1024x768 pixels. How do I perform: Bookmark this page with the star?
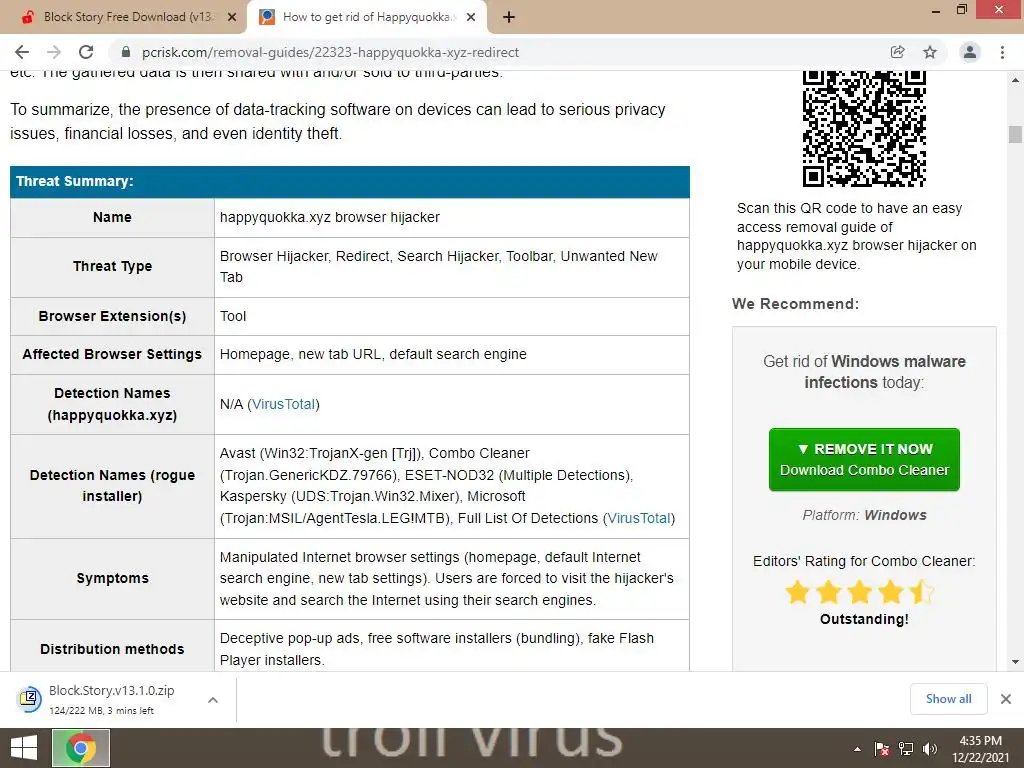[x=930, y=52]
